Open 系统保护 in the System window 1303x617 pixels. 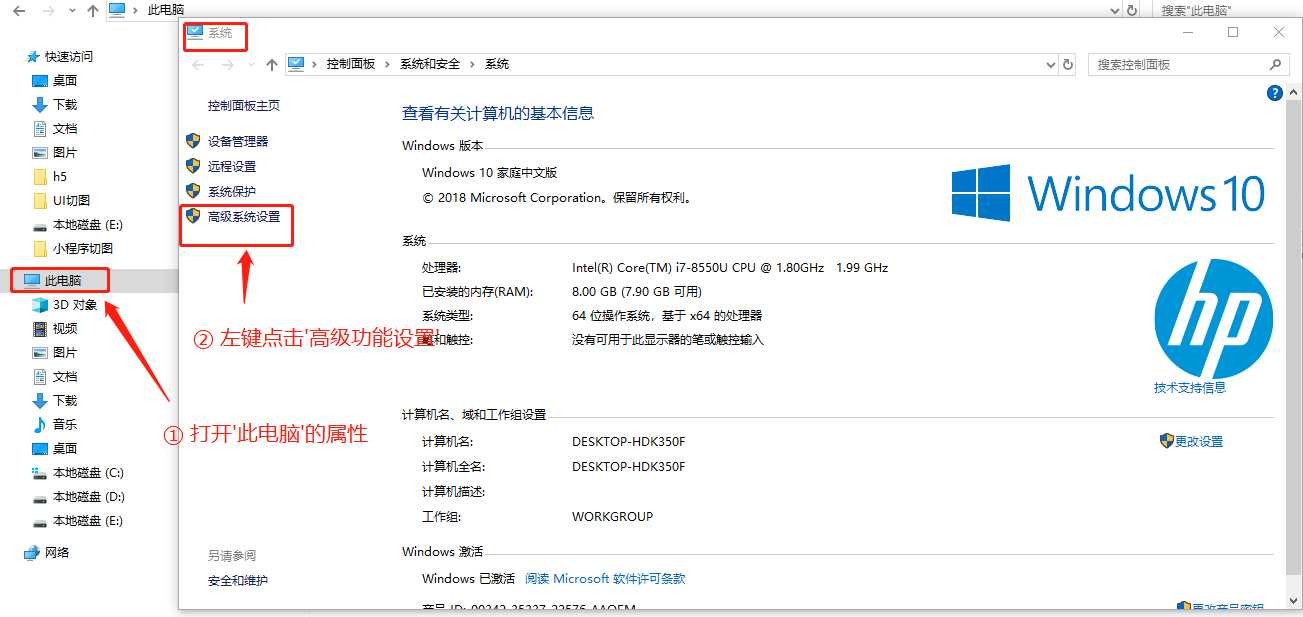(x=231, y=191)
